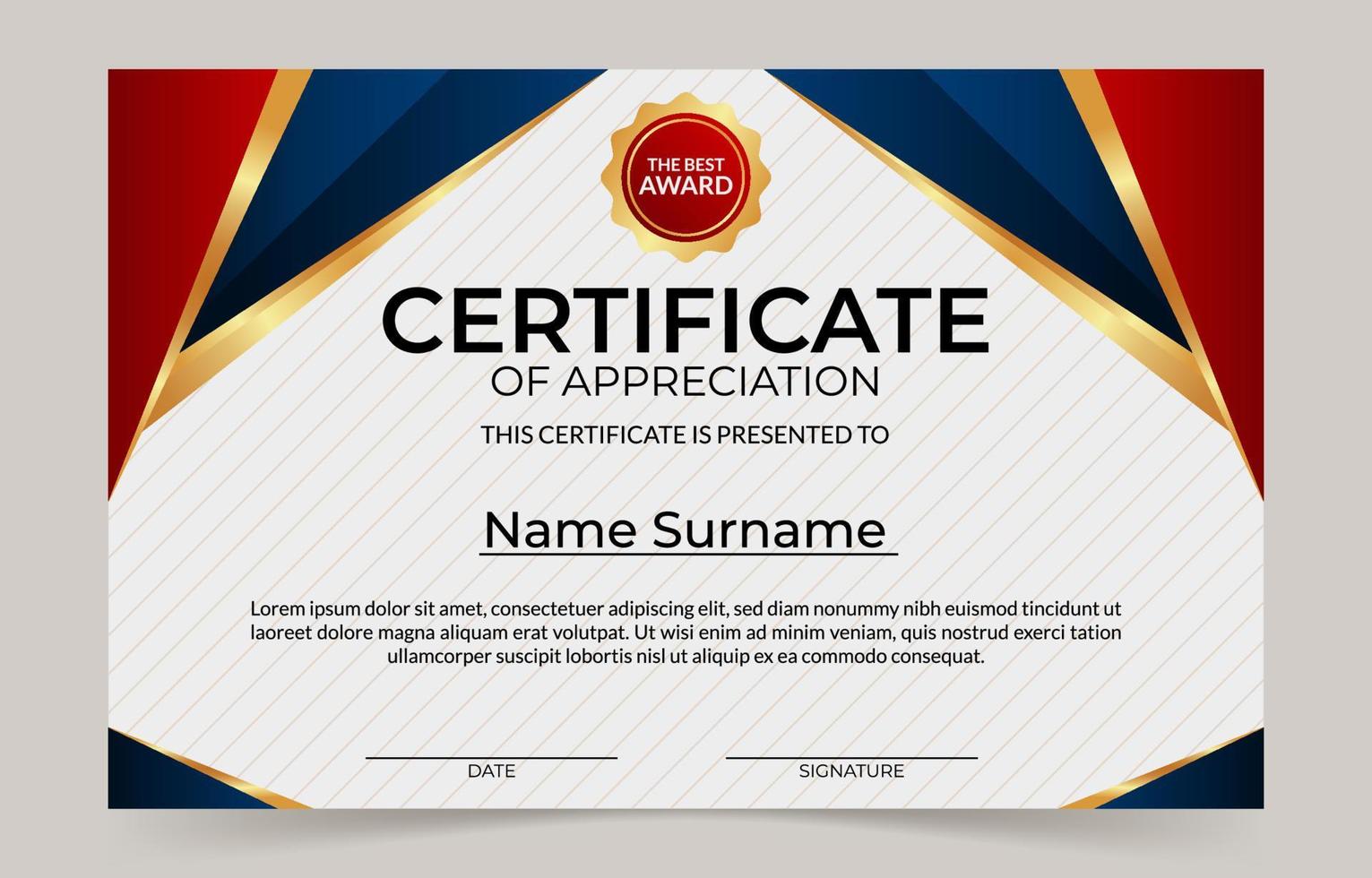The width and height of the screenshot is (1372, 878).
Task: Click the 'DATE' label
Action: [x=491, y=770]
